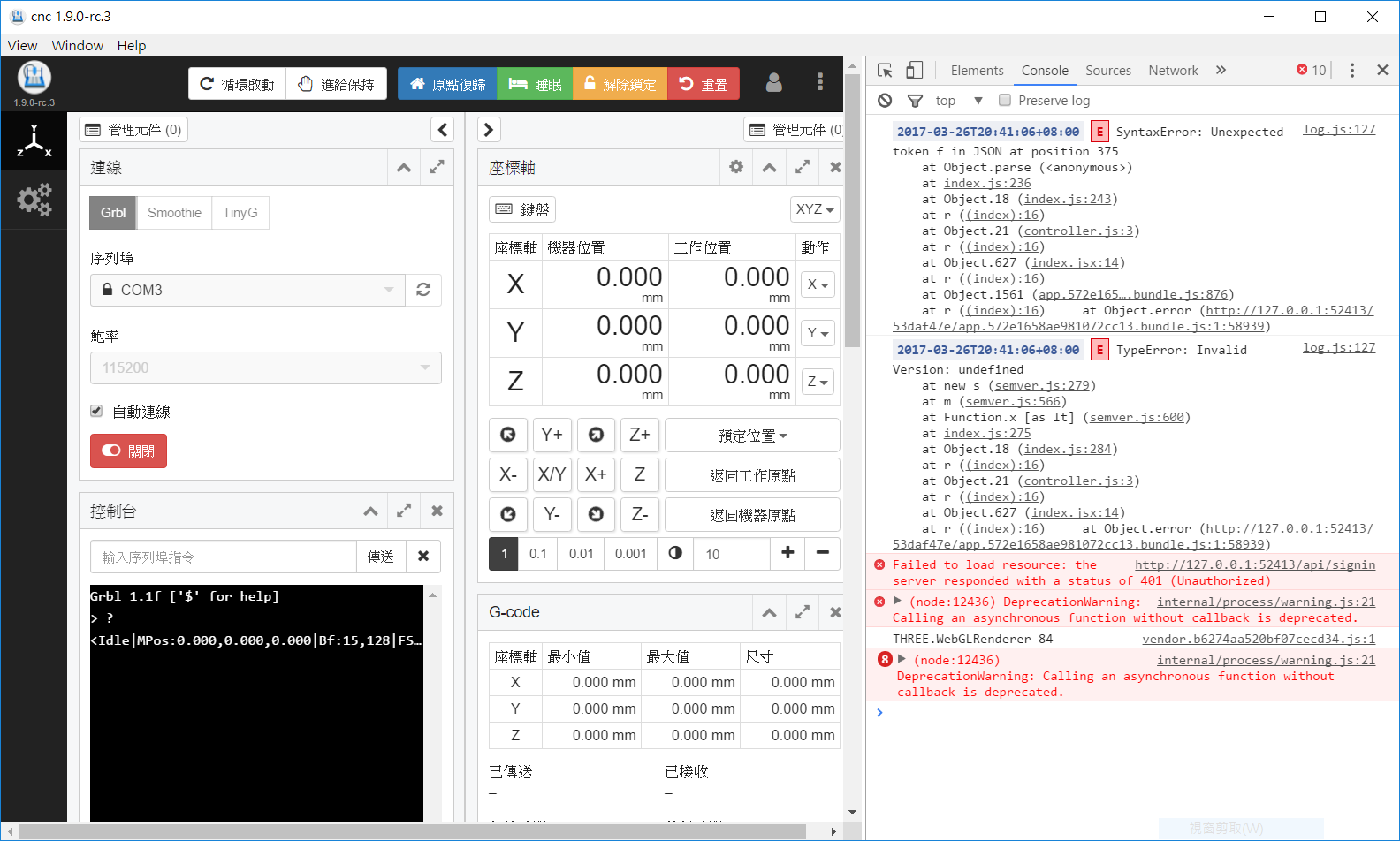
Task: Open the COM3 serial port dropdown
Action: pos(247,290)
